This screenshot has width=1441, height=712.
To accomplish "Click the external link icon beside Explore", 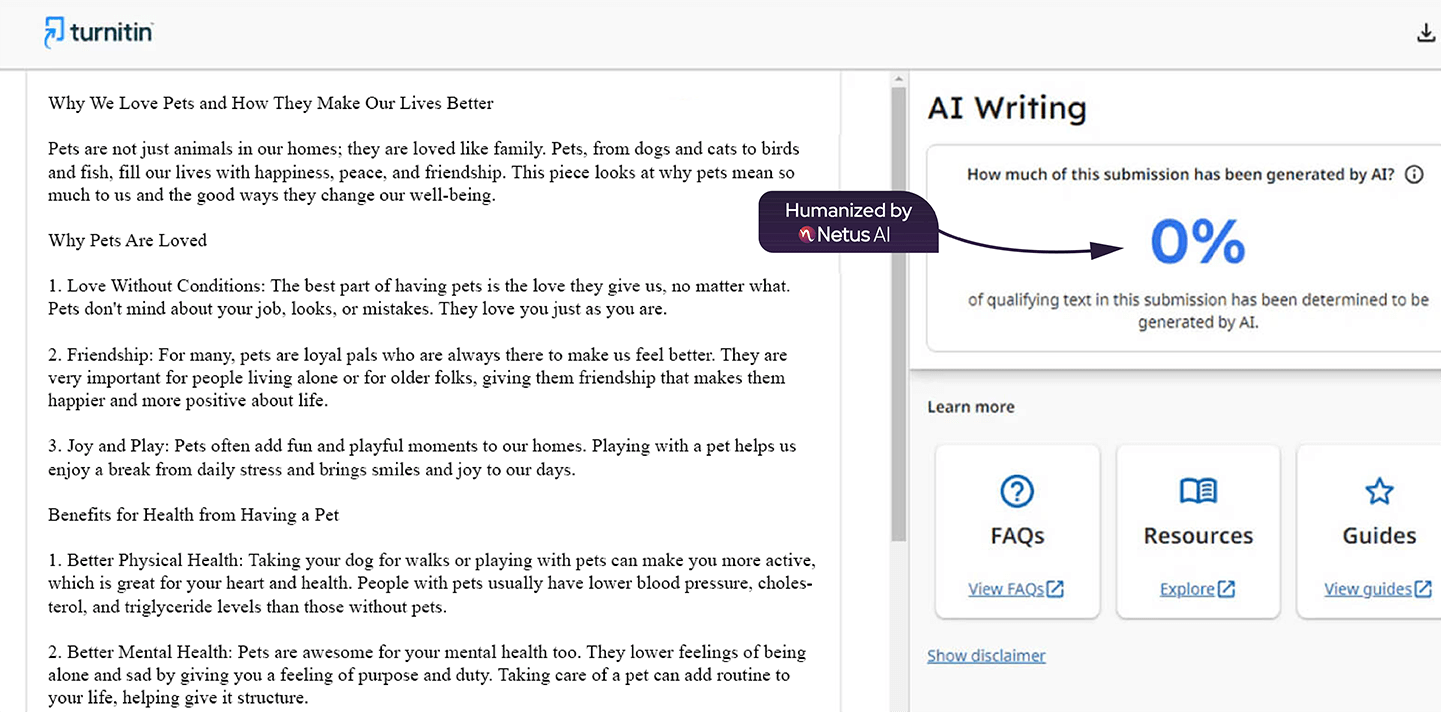I will click(x=1227, y=589).
